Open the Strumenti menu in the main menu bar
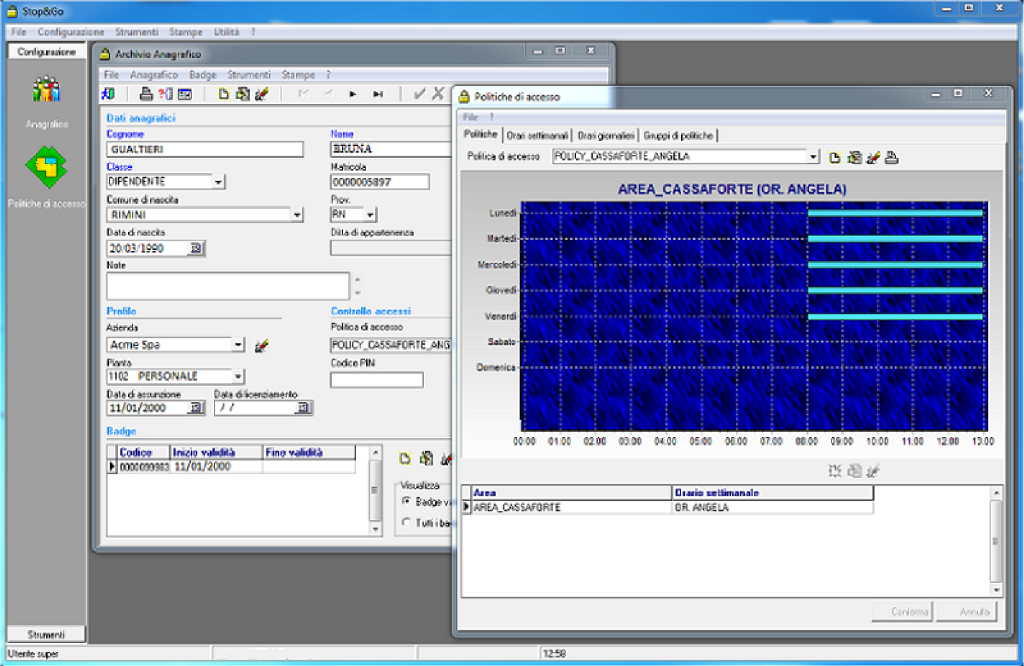The height and width of the screenshot is (666, 1024). [136, 32]
